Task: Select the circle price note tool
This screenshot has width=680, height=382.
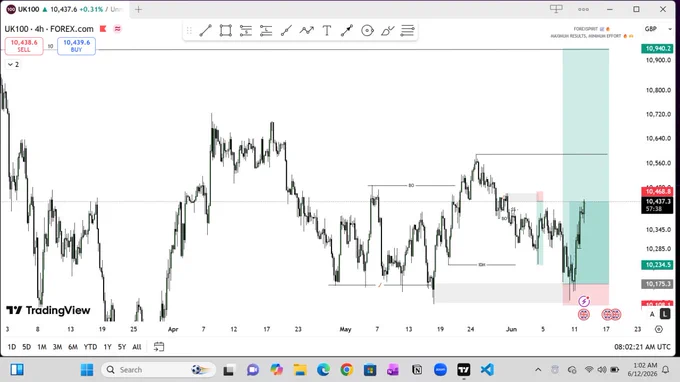Action: click(x=367, y=30)
